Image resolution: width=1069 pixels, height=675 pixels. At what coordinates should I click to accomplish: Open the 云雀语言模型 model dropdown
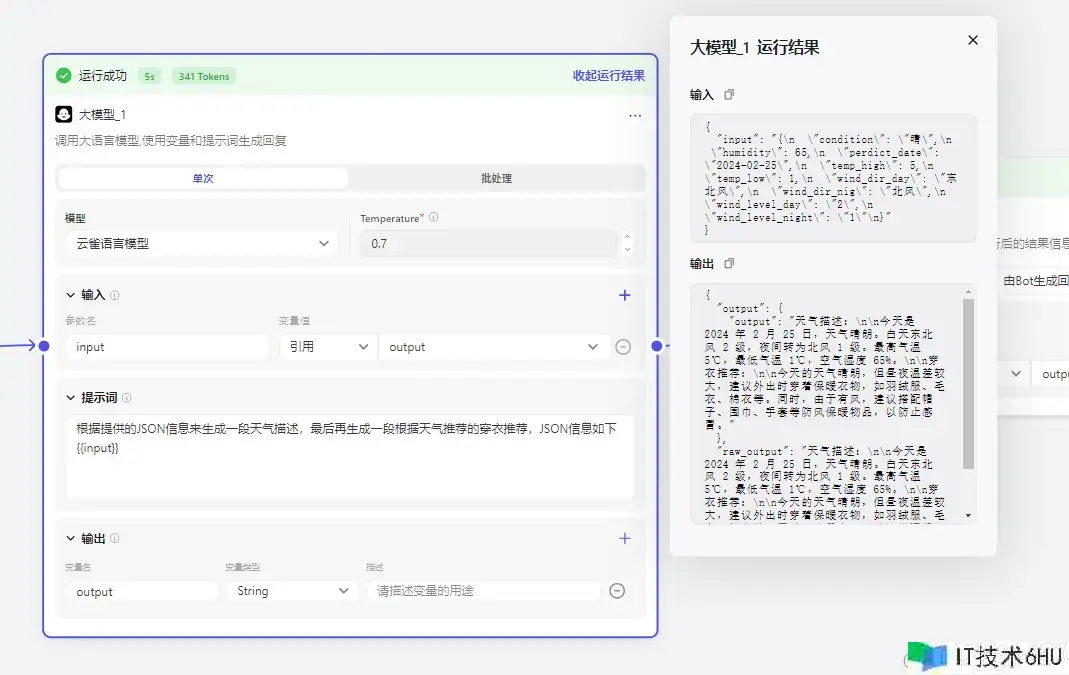[x=201, y=243]
